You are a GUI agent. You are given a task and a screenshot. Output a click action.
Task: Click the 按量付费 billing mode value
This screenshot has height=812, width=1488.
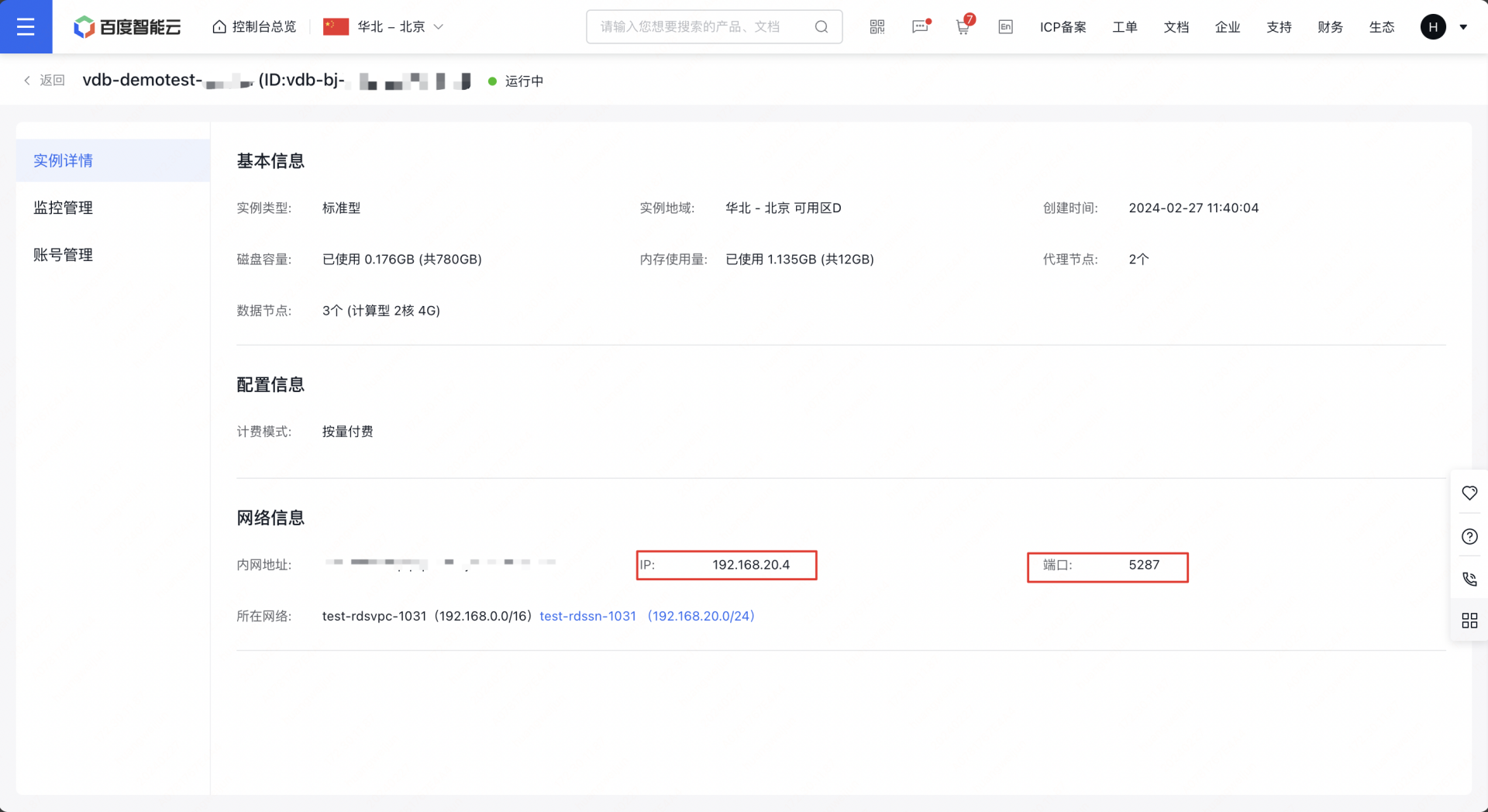348,432
